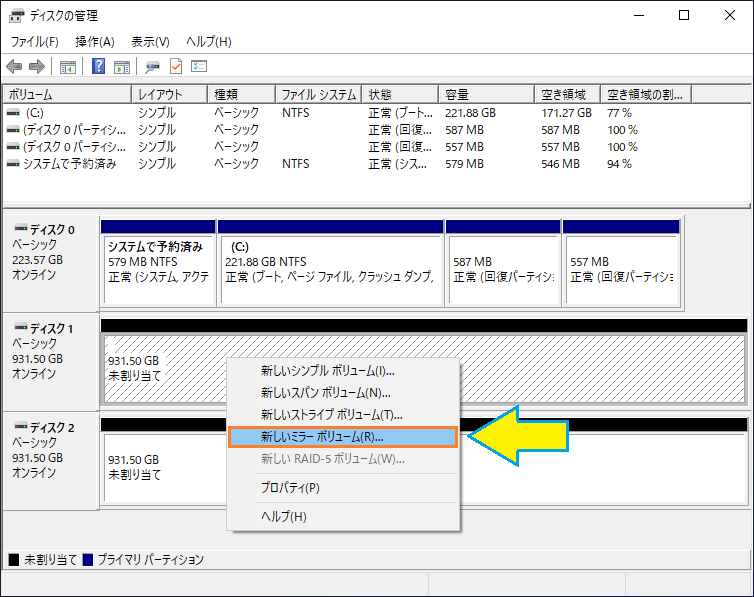Toggle the action pane toolbar icon
The height and width of the screenshot is (597, 754).
pos(122,67)
